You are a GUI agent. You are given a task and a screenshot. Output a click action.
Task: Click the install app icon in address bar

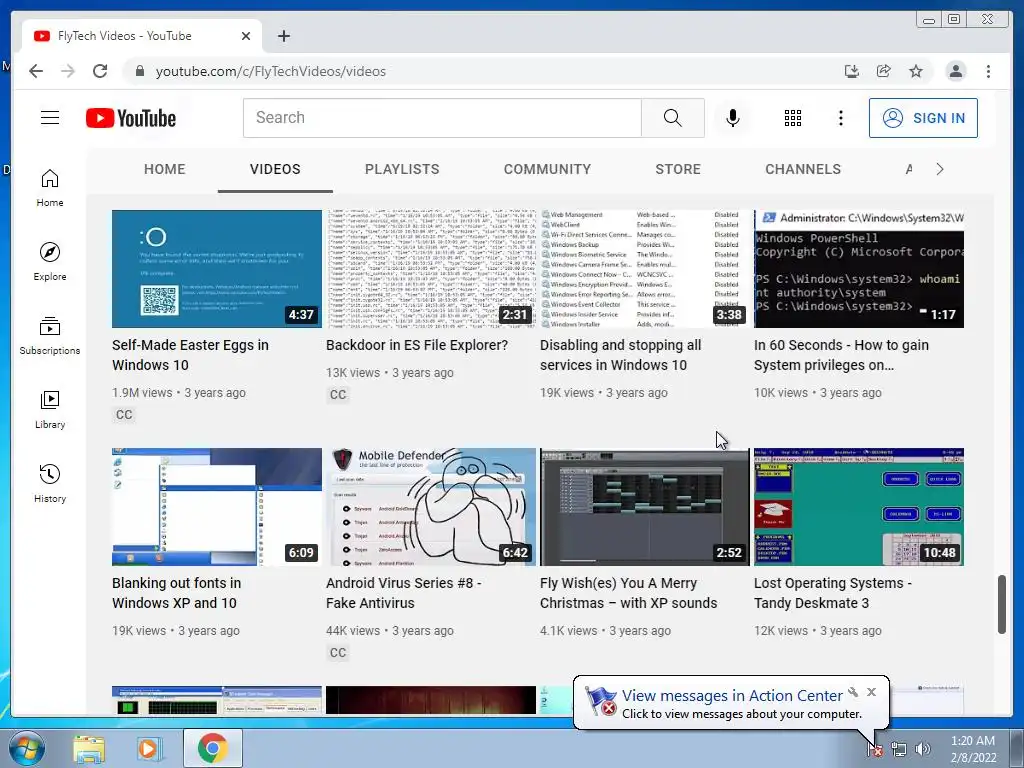click(852, 71)
